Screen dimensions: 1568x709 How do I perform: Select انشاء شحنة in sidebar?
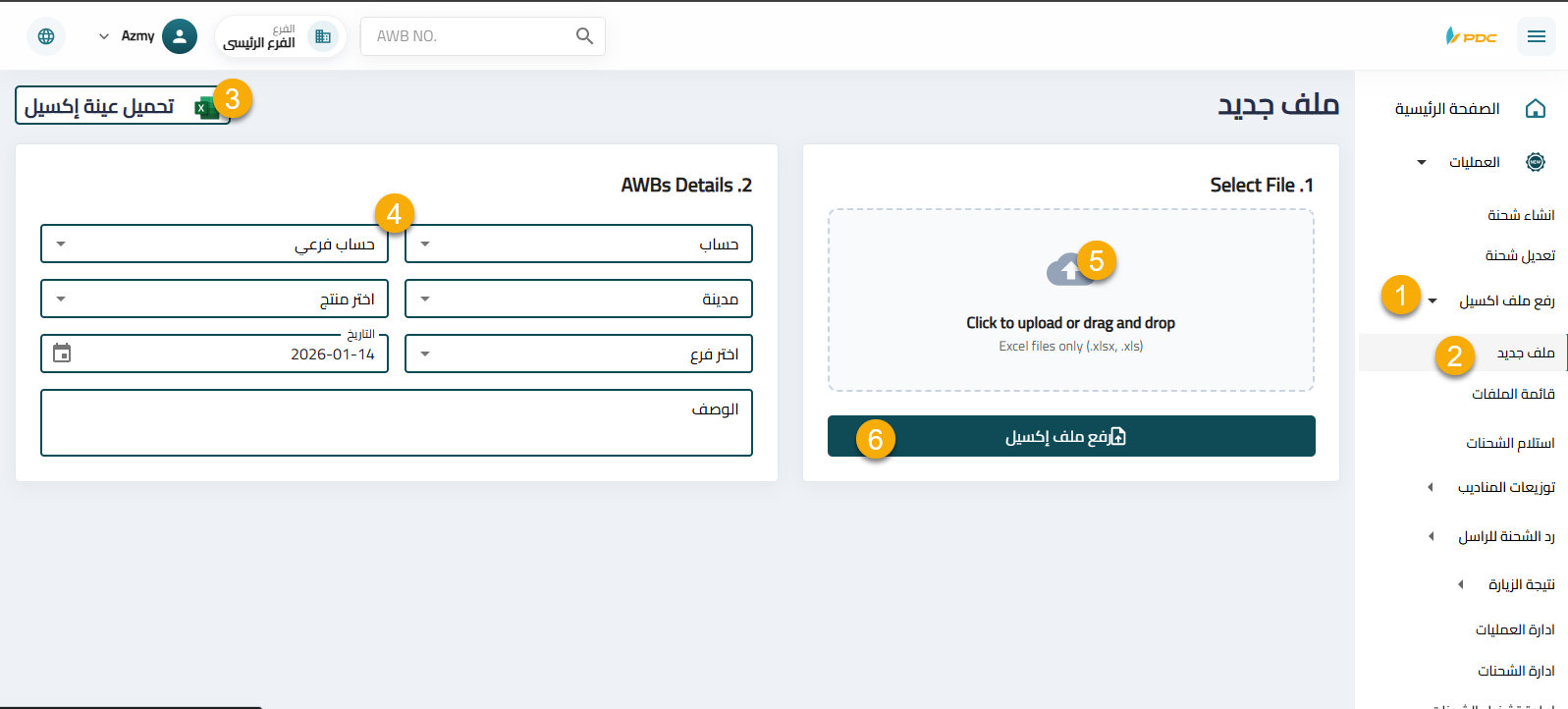(1520, 215)
